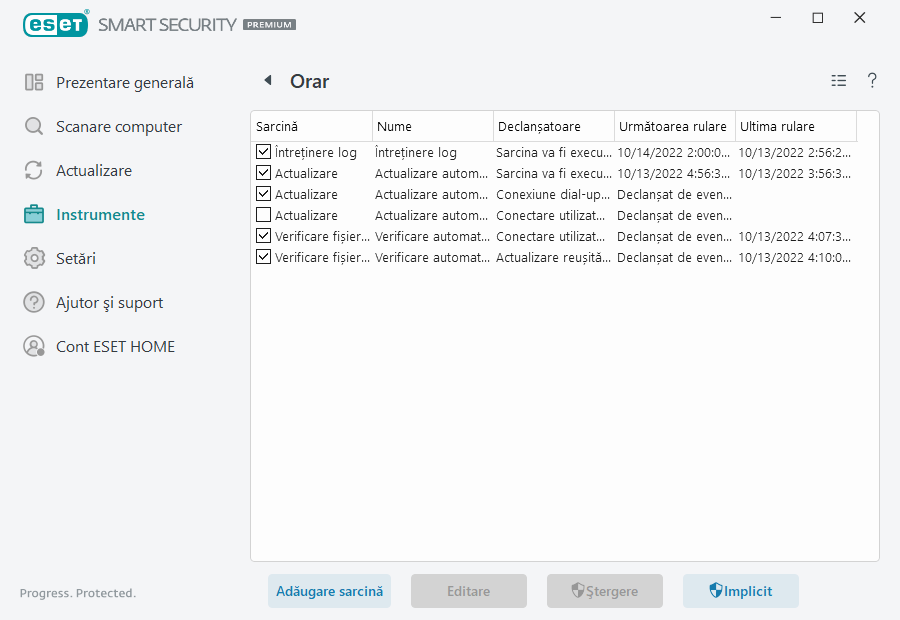Image resolution: width=900 pixels, height=620 pixels.
Task: Uncheck the first Verificare fişier task
Action: pos(263,236)
